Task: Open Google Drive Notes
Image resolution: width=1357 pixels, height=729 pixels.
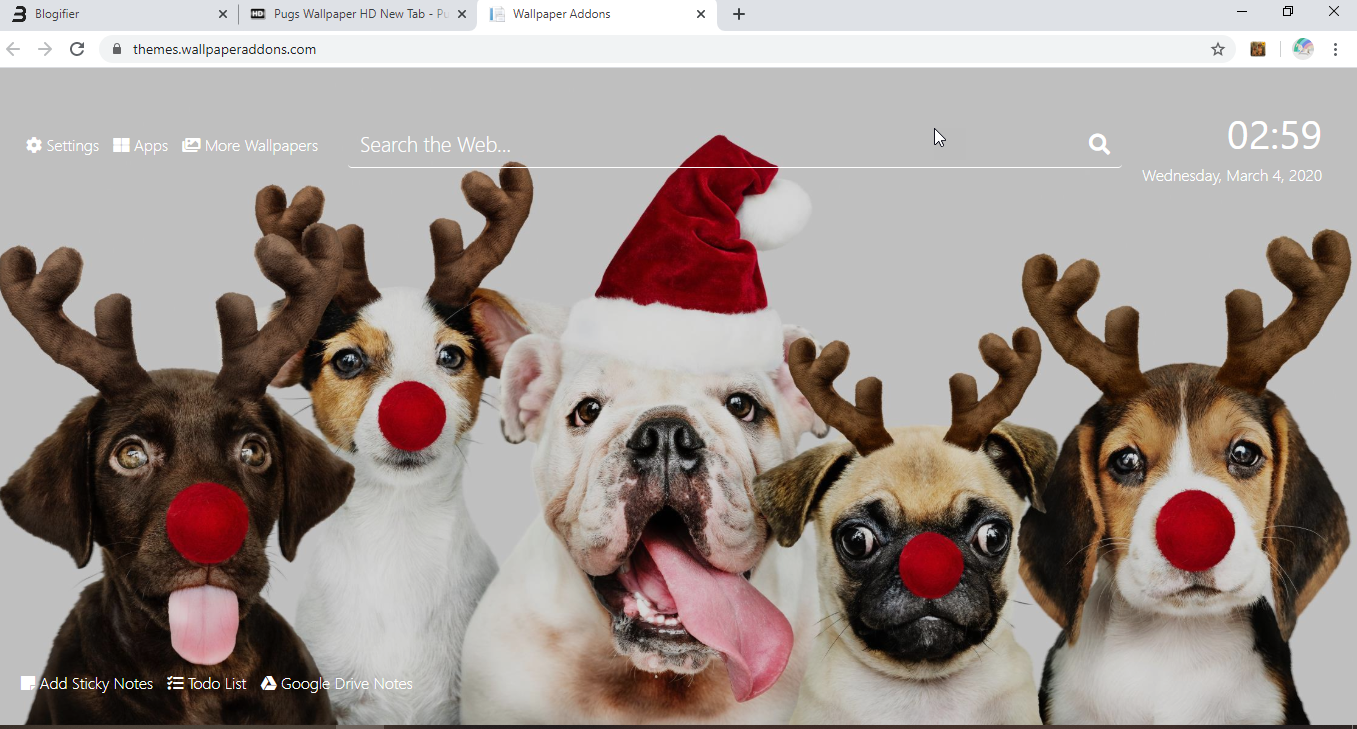Action: coord(337,684)
